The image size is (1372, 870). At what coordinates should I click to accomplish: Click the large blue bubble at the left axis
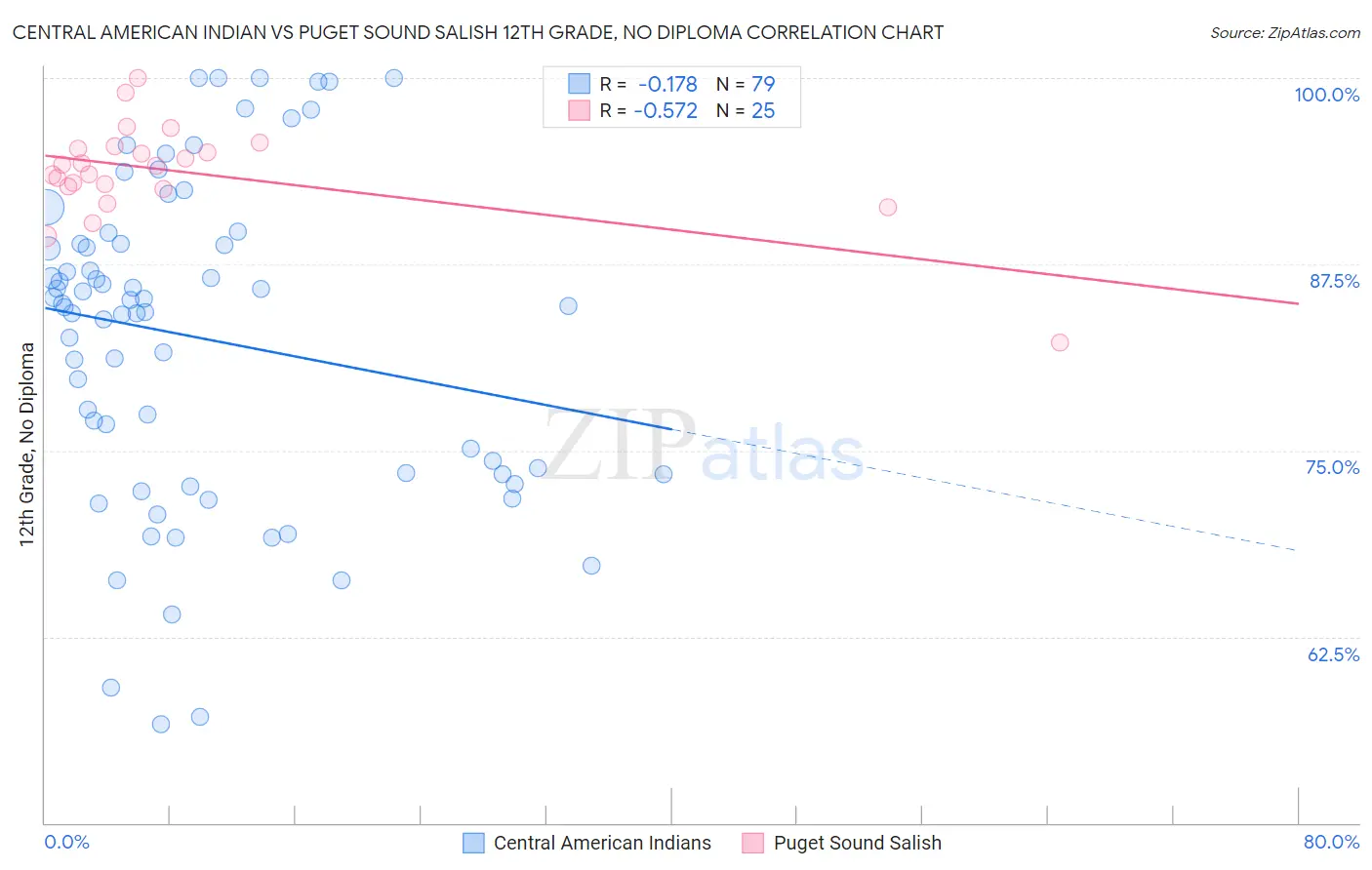tap(45, 207)
